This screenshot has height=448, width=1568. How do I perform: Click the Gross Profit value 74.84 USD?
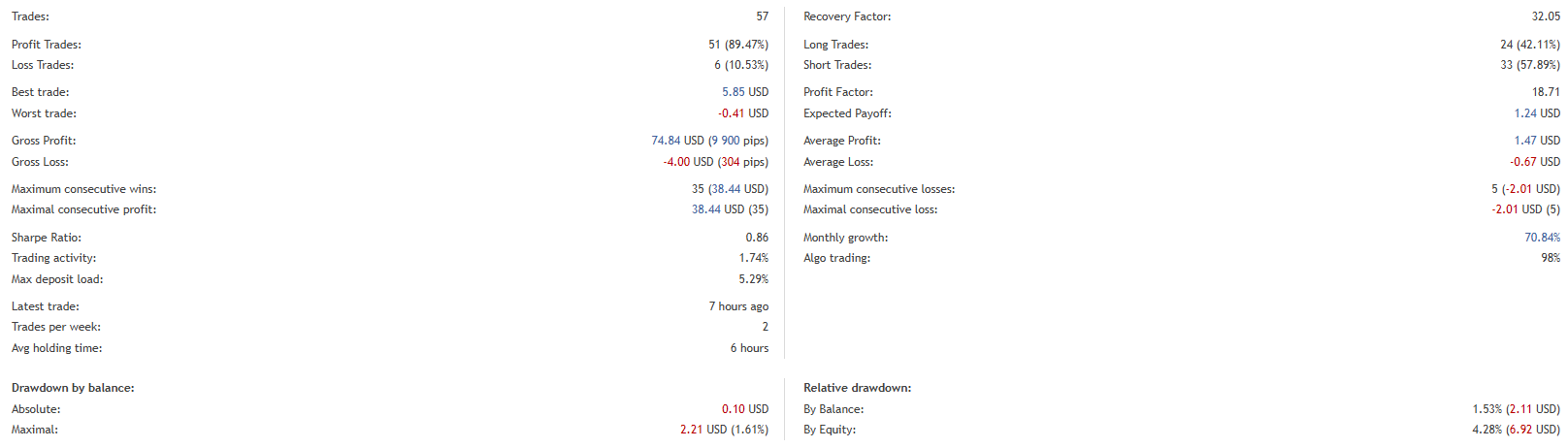pos(677,141)
